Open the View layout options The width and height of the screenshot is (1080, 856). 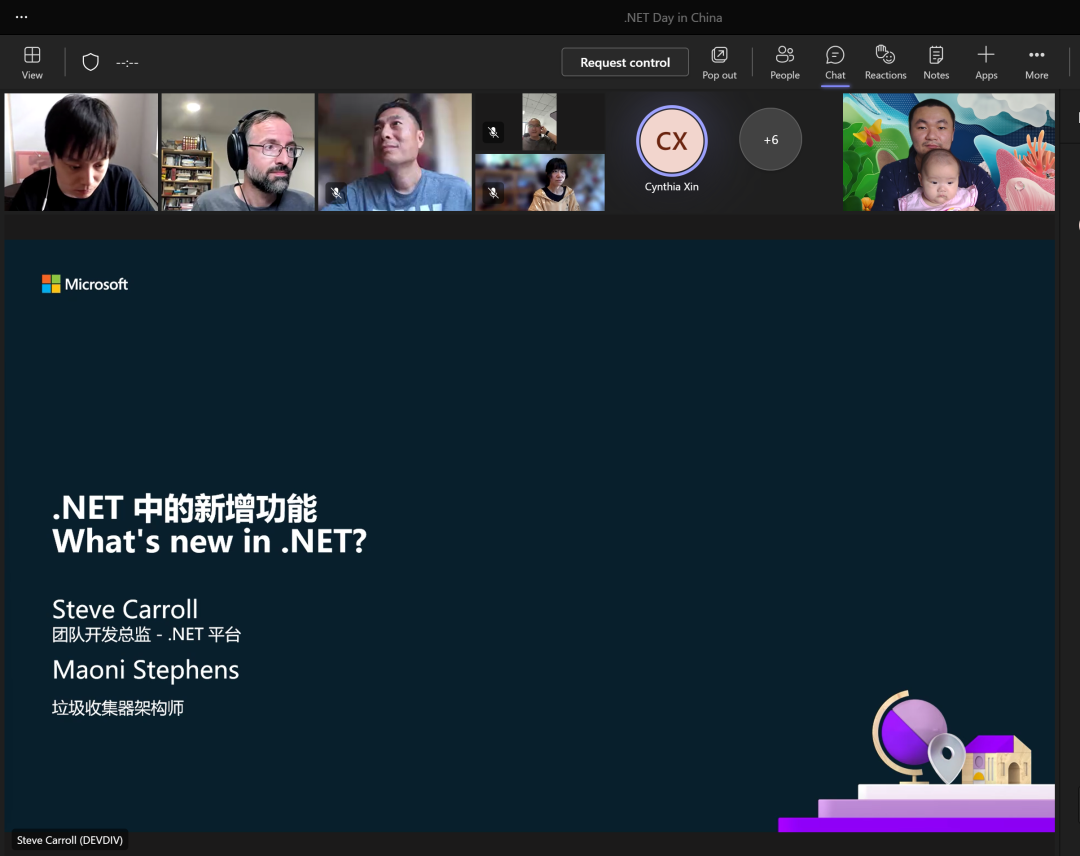click(32, 63)
